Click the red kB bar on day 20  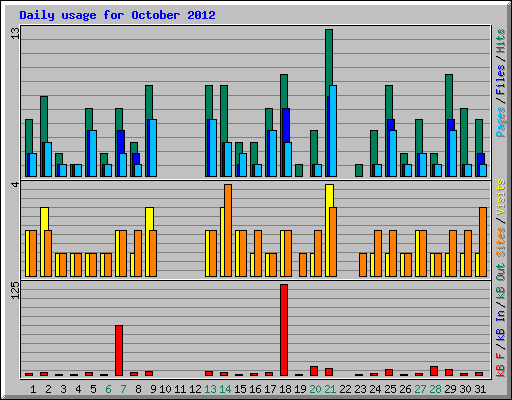pyautogui.click(x=314, y=371)
